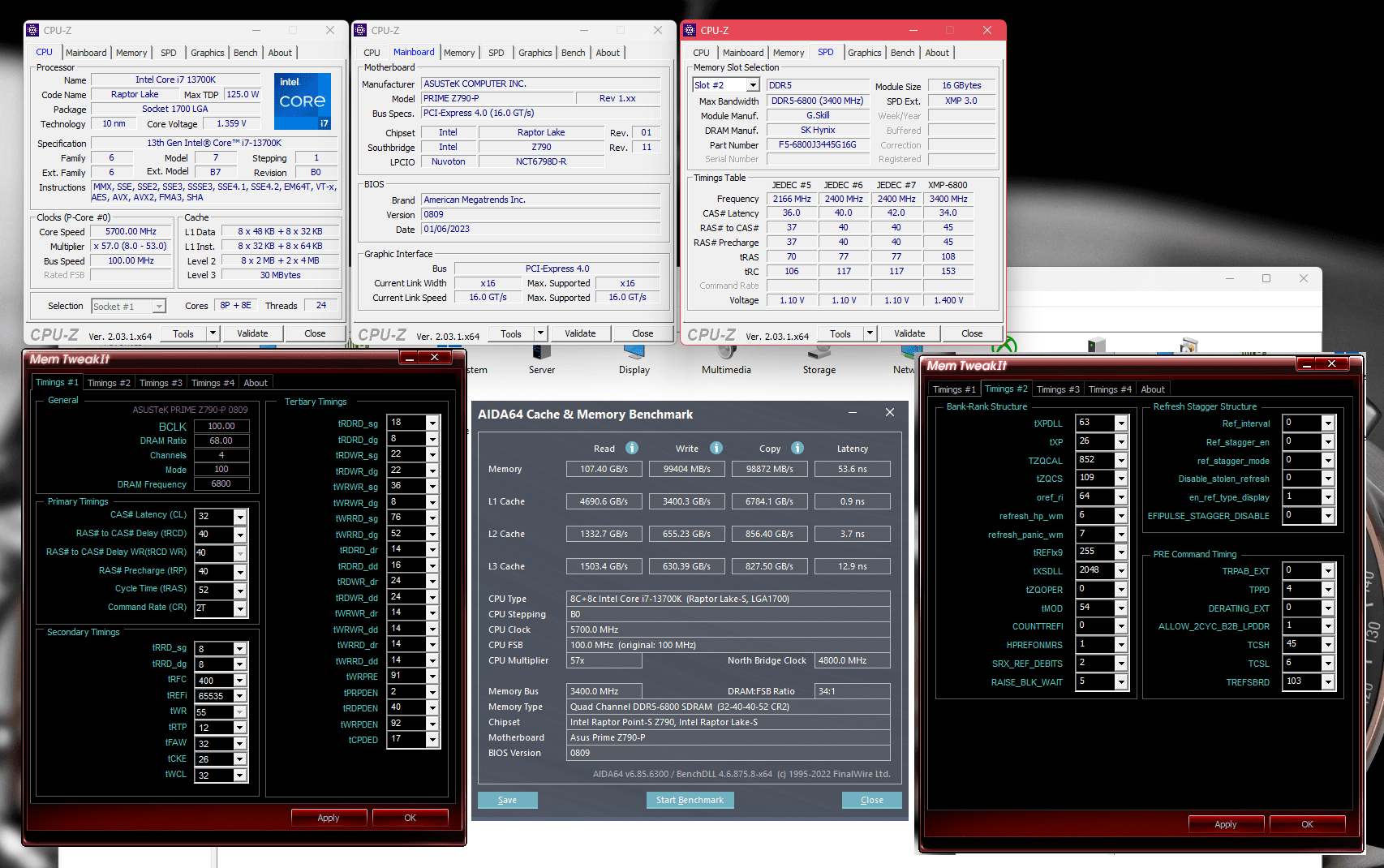The width and height of the screenshot is (1384, 868).
Task: Click Validate in the Mainboard CPU-Z window
Action: [580, 333]
